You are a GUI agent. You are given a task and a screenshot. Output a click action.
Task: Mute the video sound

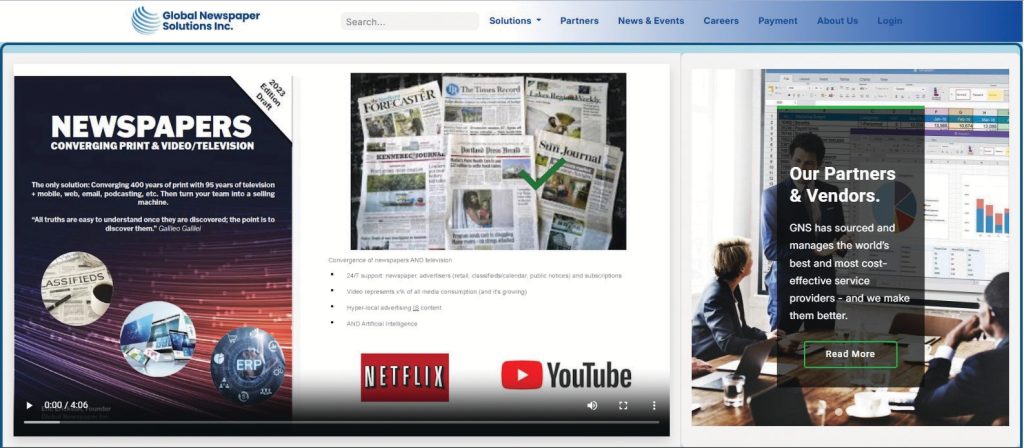pyautogui.click(x=592, y=405)
